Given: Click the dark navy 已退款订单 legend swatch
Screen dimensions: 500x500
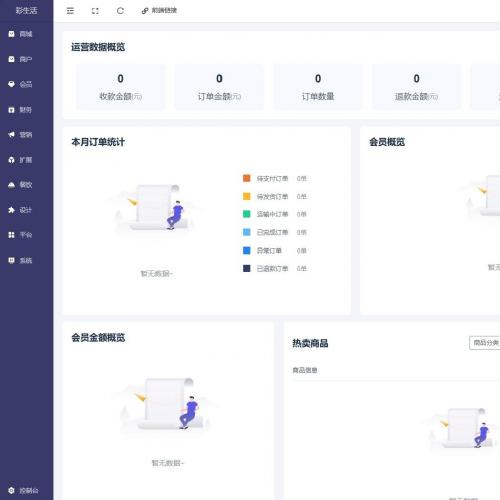Looking at the screenshot, I should click(x=247, y=268).
